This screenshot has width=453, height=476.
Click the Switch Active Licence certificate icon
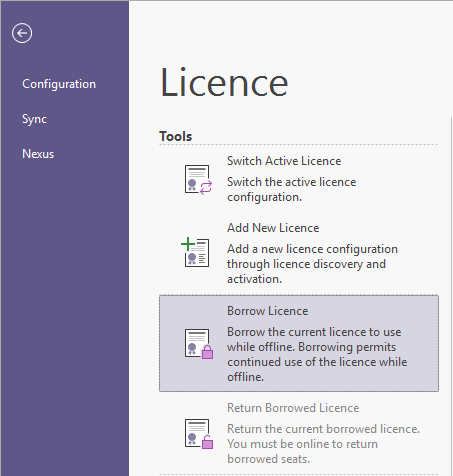pos(198,180)
